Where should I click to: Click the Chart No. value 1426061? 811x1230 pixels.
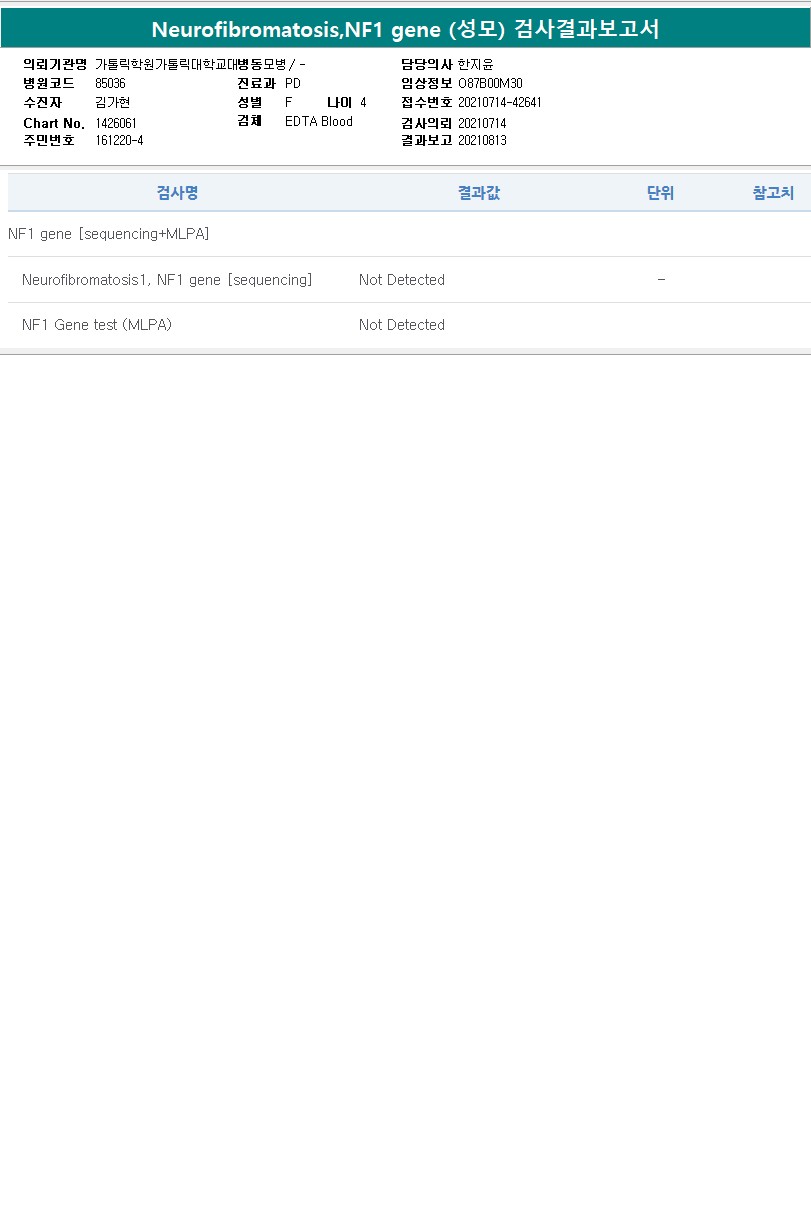(x=116, y=123)
